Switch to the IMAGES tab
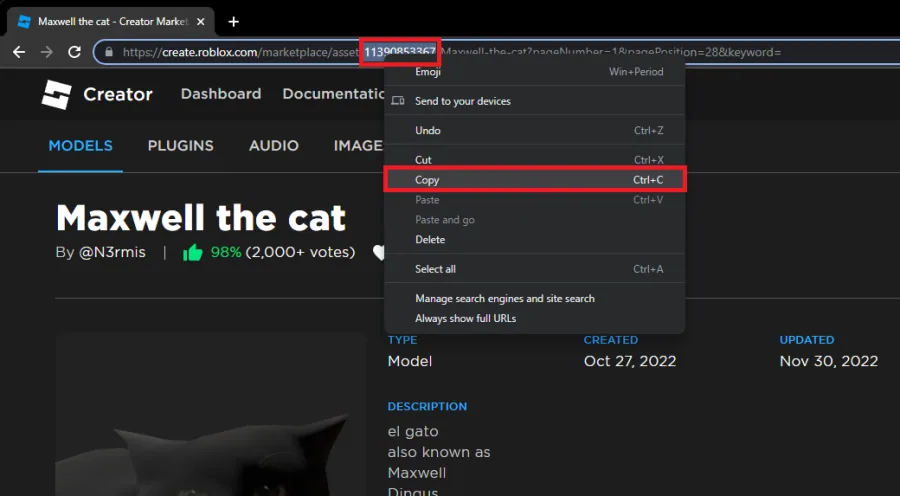The width and height of the screenshot is (900, 496). 358,146
